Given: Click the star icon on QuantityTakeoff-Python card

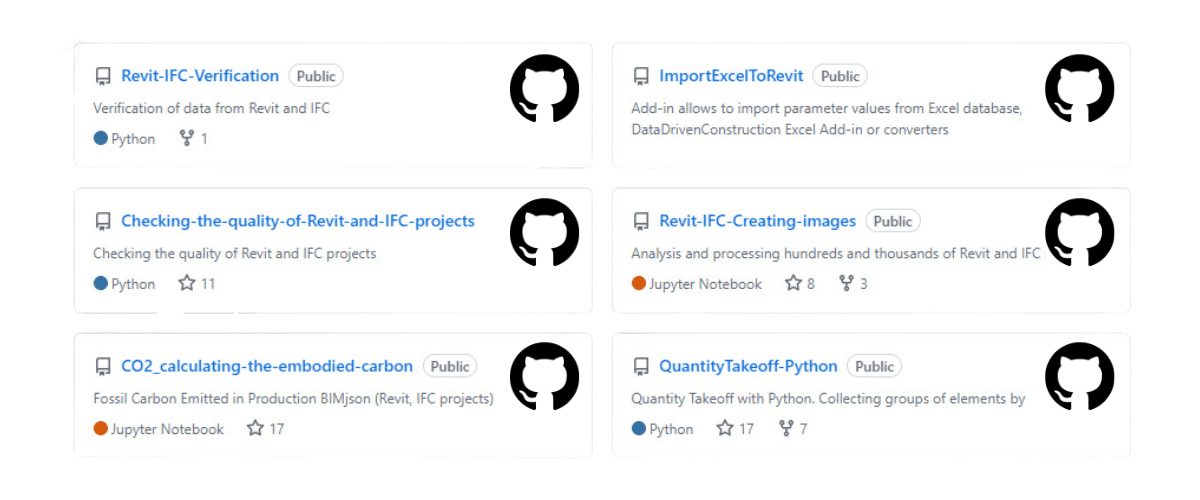Looking at the screenshot, I should (x=725, y=428).
